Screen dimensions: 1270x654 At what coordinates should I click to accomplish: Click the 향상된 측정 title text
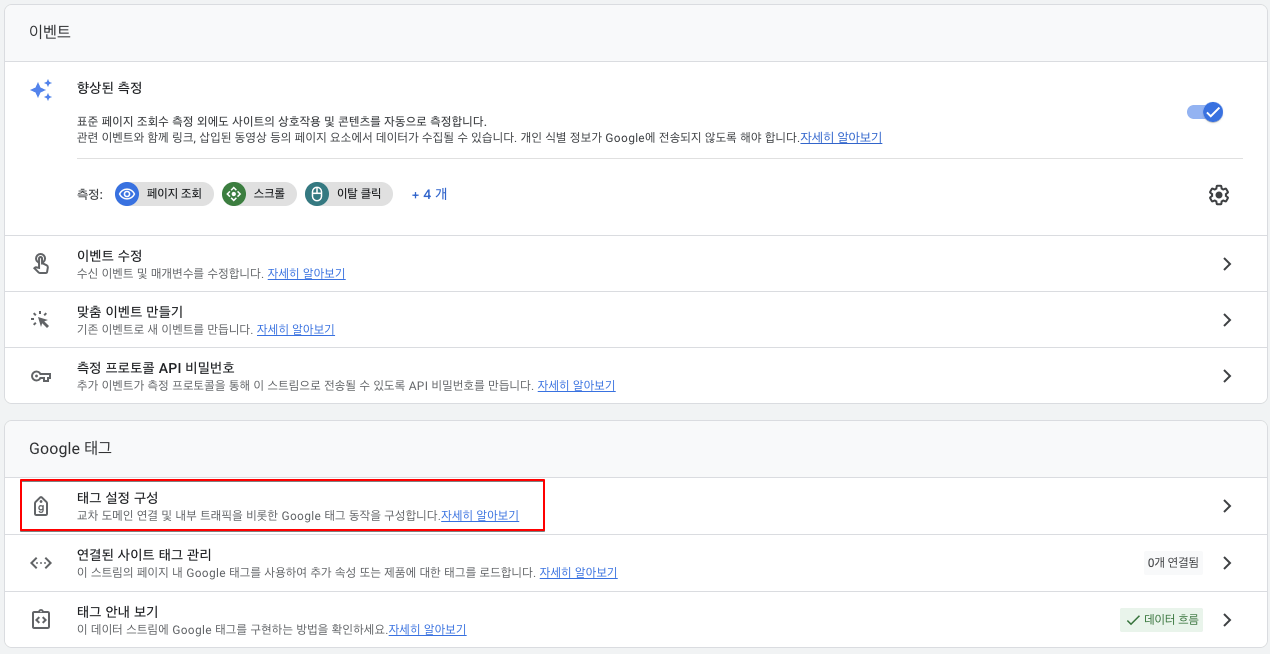(109, 88)
